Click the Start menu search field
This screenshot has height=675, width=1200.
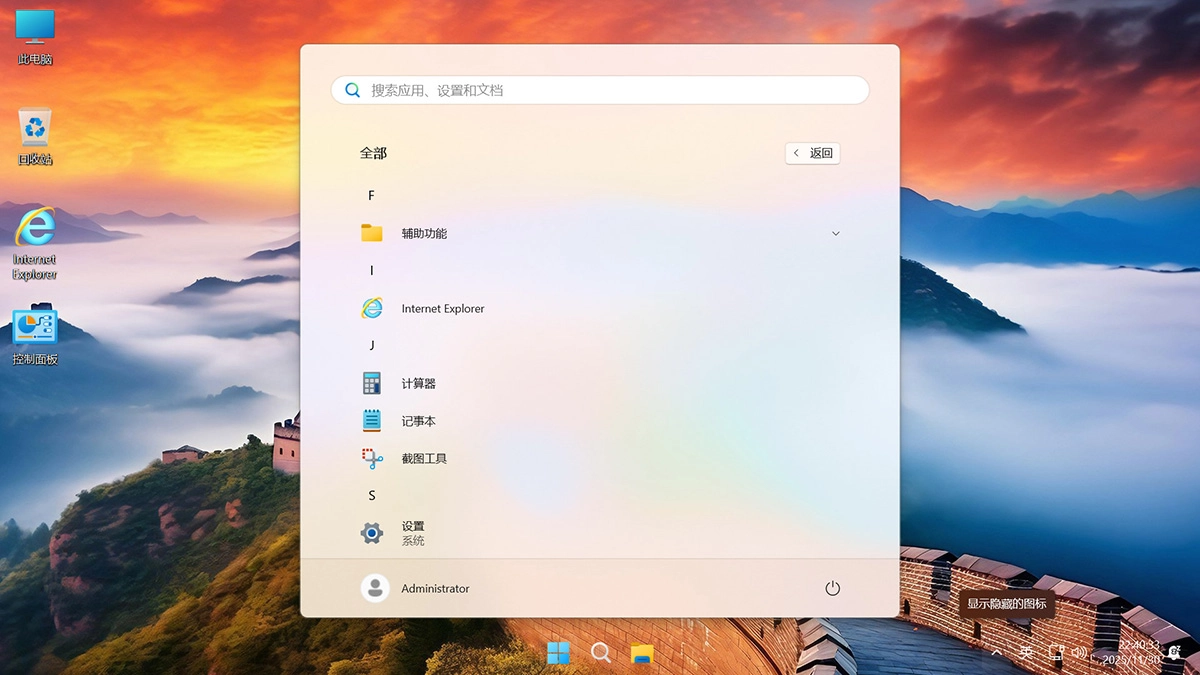click(x=599, y=89)
